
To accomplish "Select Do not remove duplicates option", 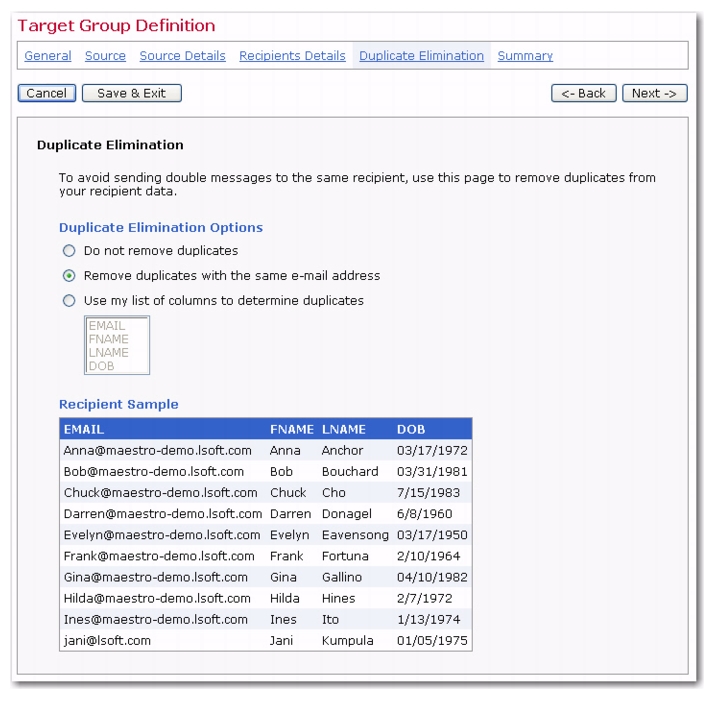I will pos(69,250).
